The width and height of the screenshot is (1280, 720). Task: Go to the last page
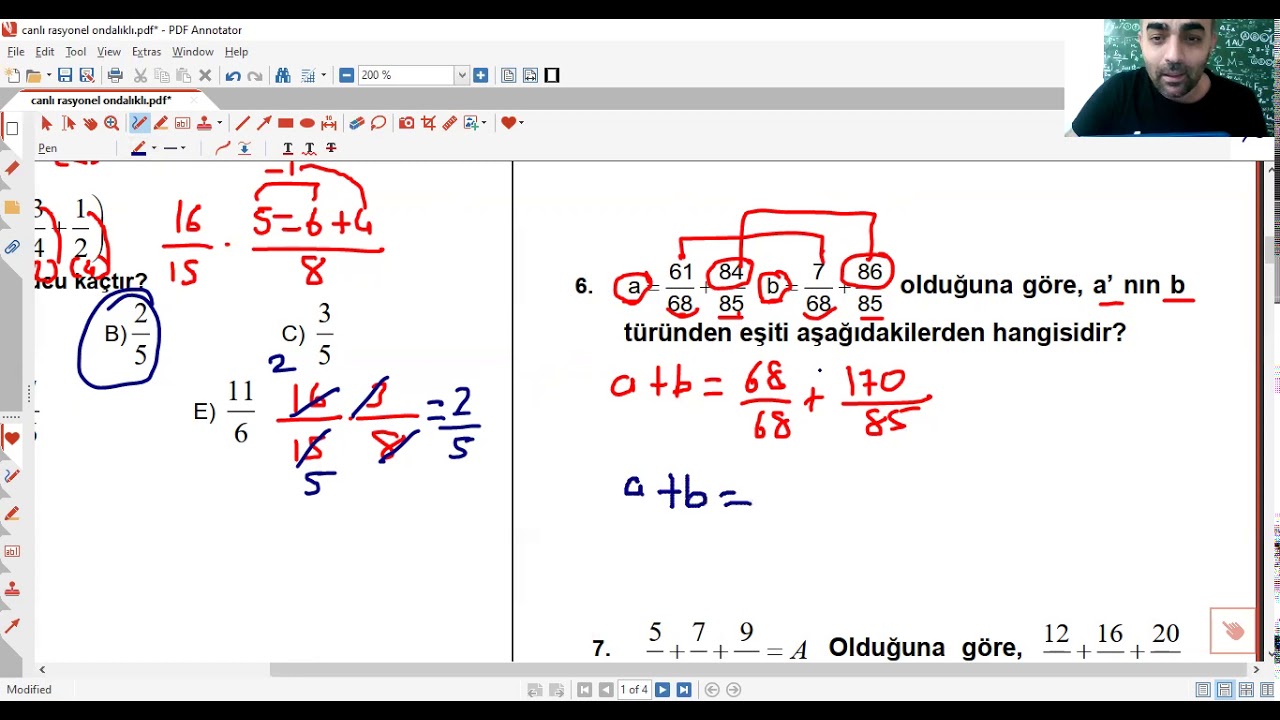point(684,690)
